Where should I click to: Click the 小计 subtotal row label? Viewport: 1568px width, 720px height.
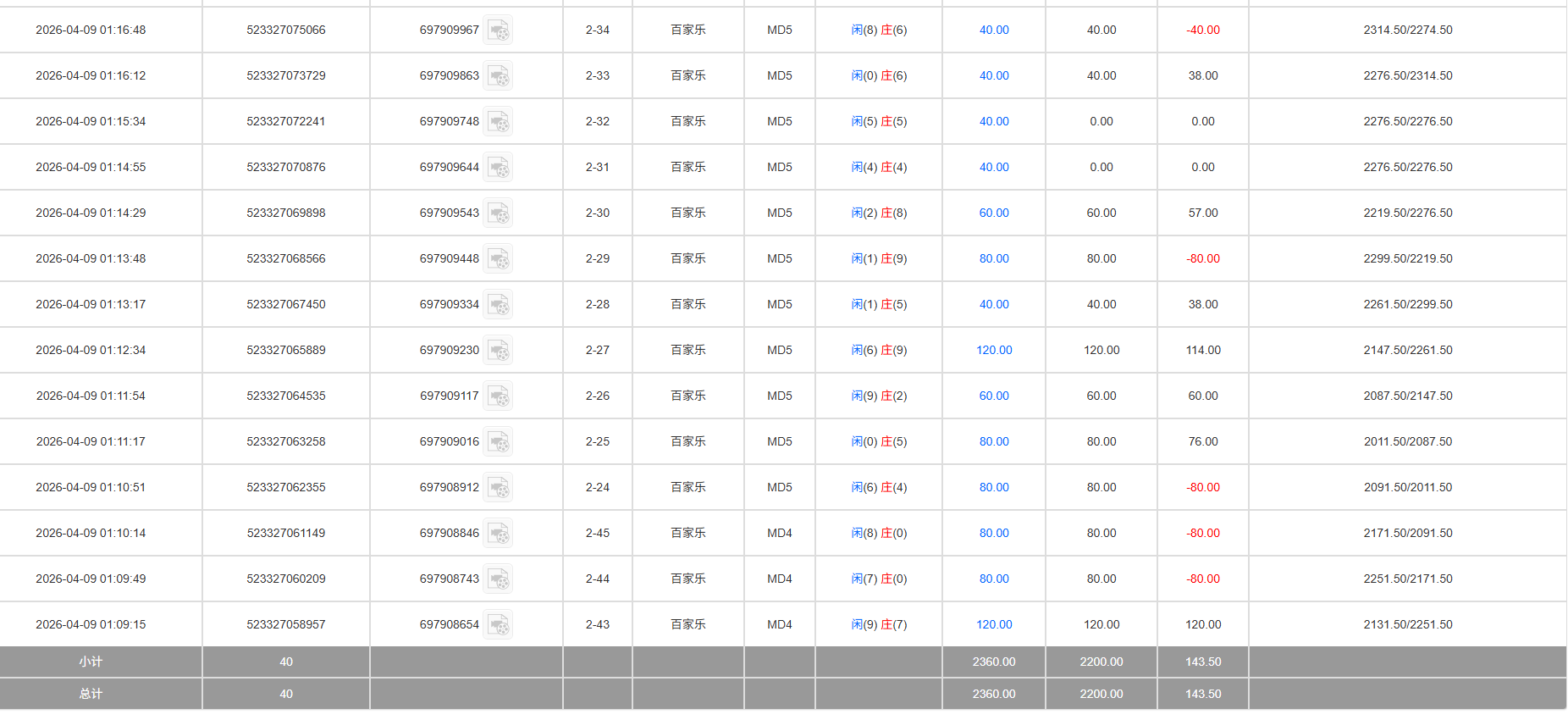pos(91,662)
